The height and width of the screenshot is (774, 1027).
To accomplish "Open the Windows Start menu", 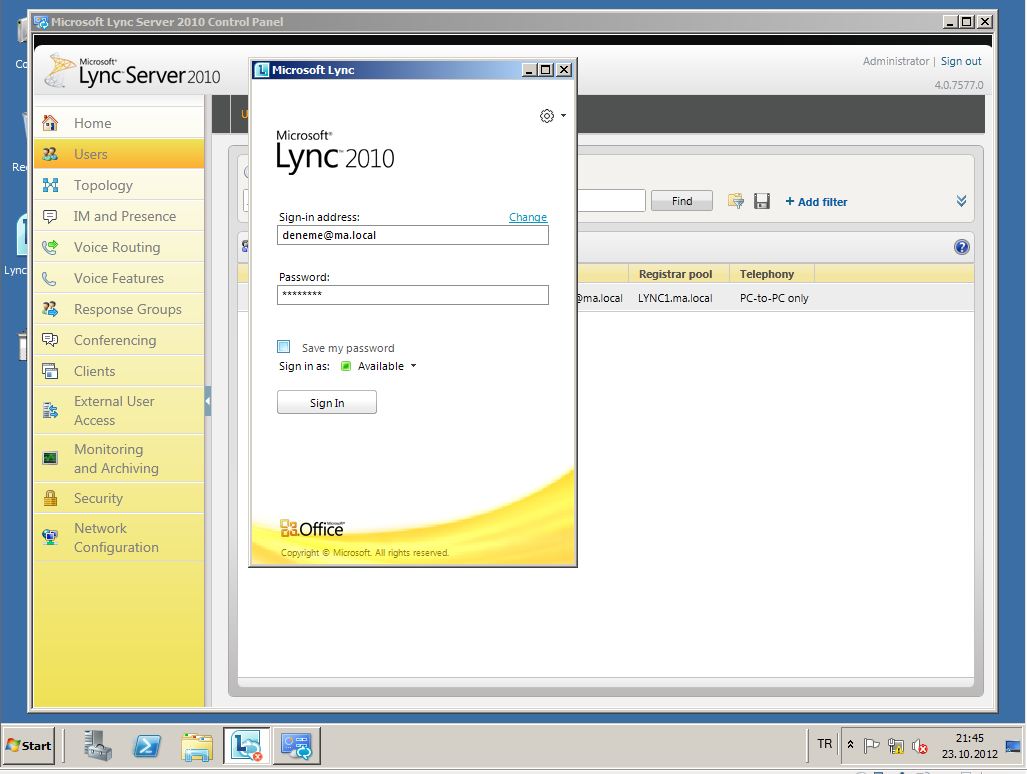I will pos(28,746).
